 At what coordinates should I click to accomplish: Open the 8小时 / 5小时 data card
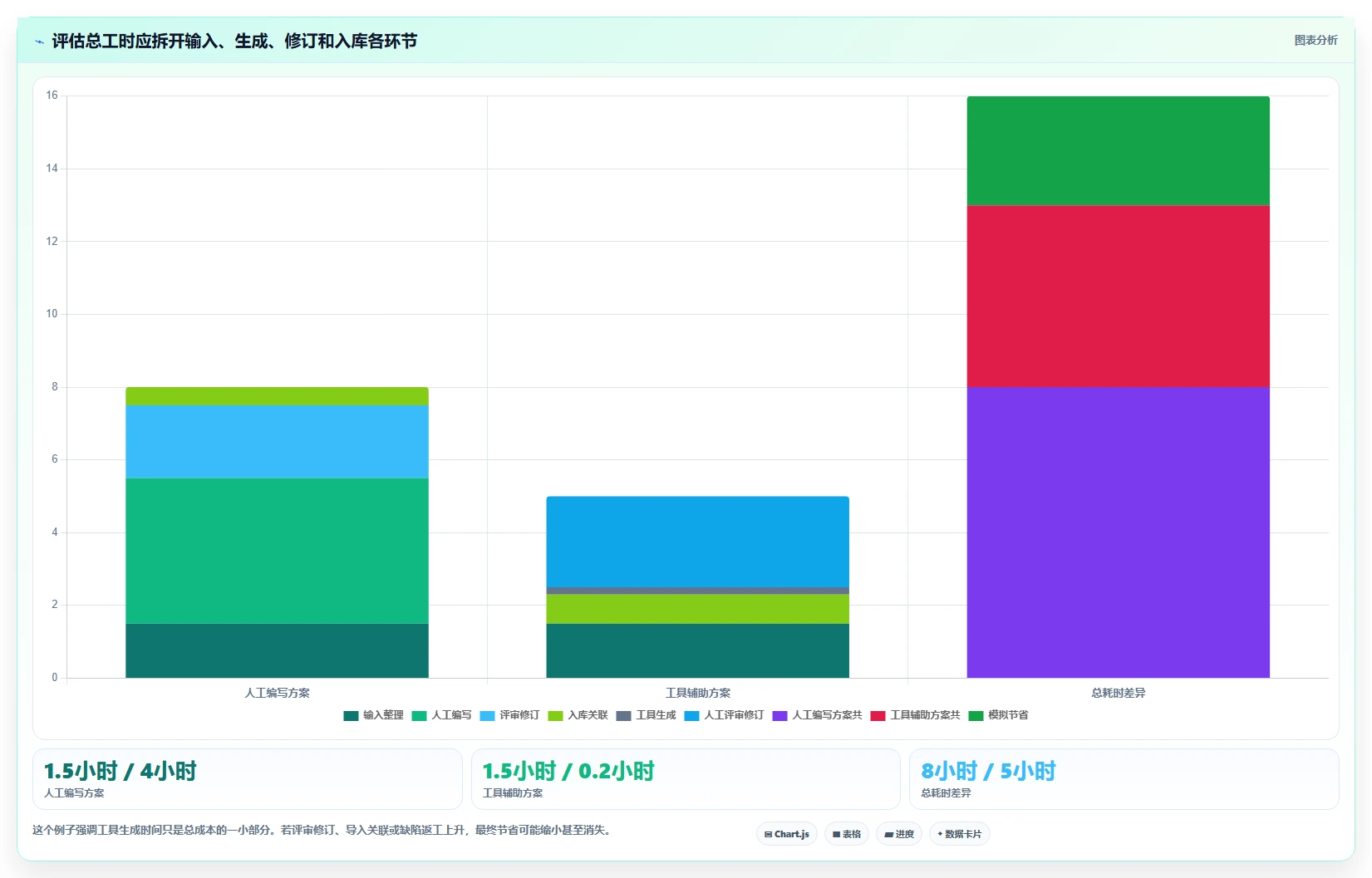point(1124,779)
